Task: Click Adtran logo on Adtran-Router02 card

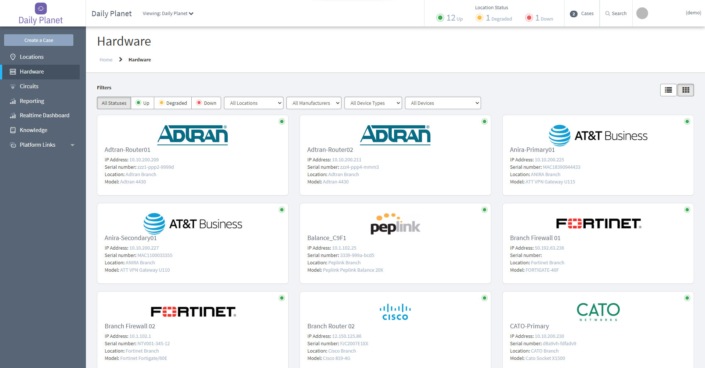Action: 395,135
